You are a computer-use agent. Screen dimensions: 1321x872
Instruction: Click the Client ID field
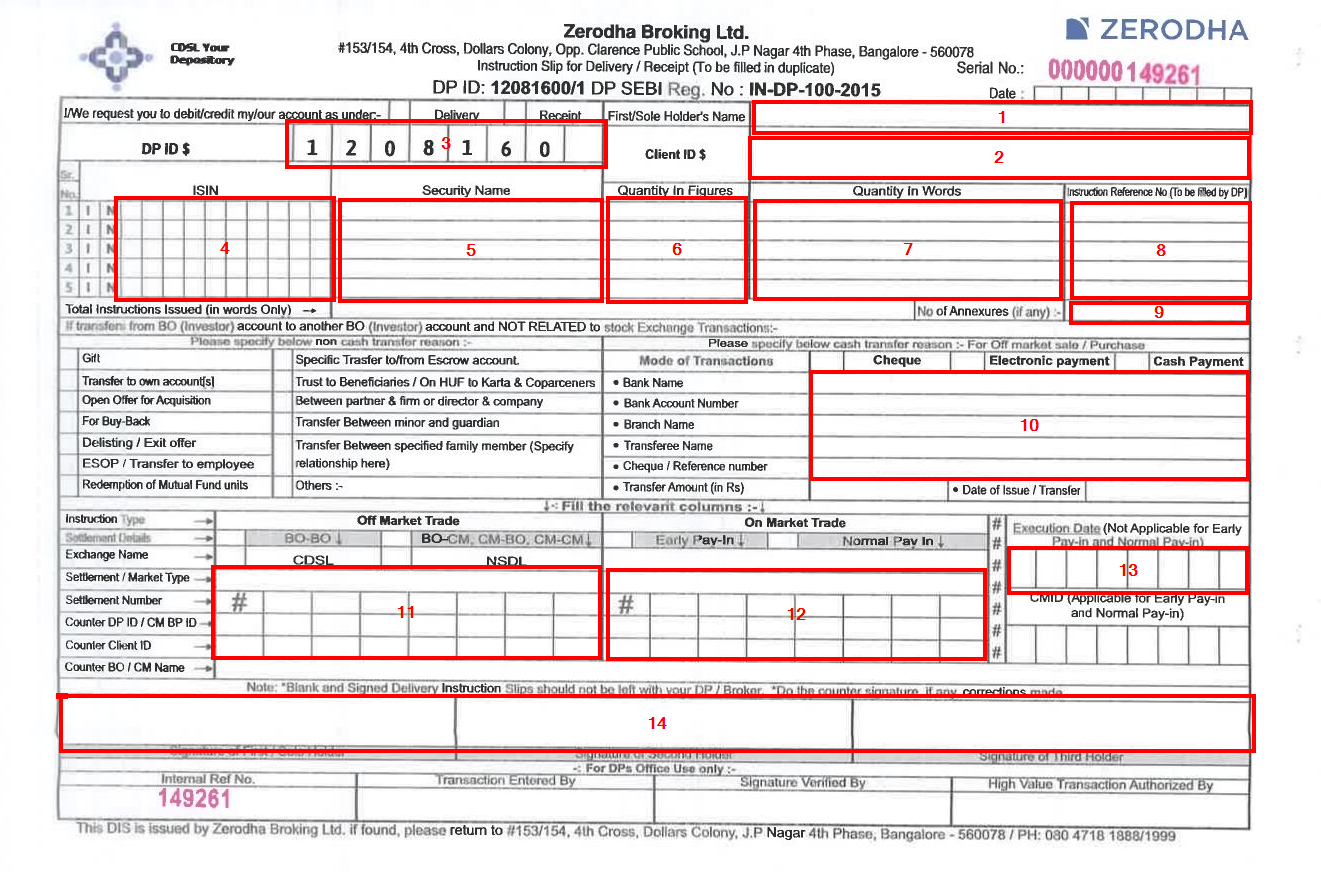pyautogui.click(x=1001, y=157)
